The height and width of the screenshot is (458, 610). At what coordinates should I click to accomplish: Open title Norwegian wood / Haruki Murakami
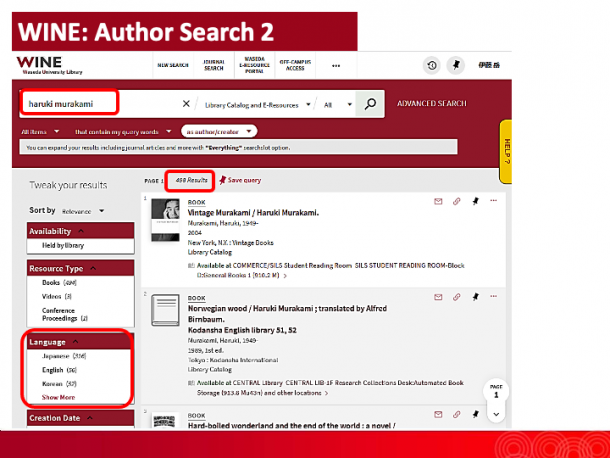coord(287,314)
